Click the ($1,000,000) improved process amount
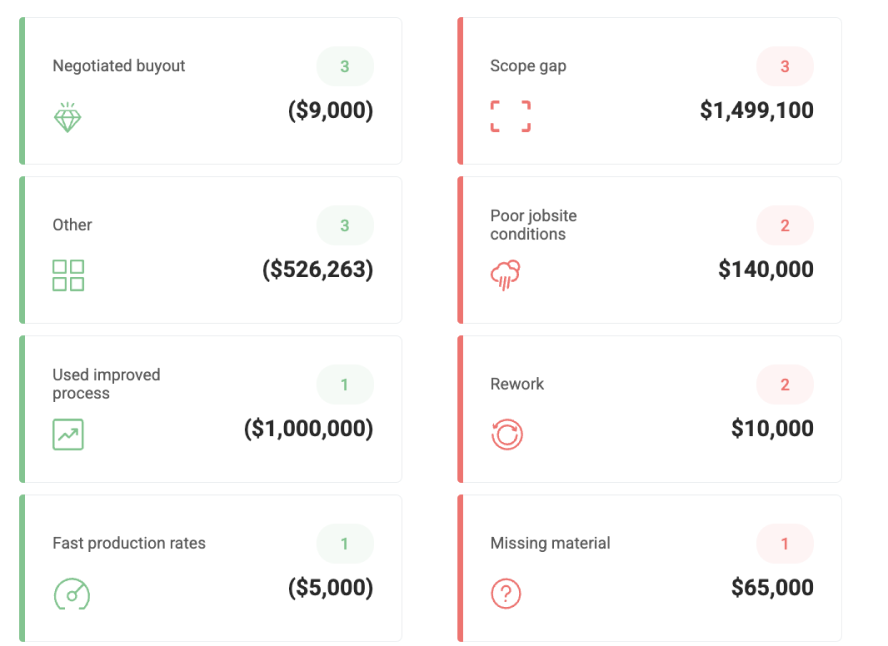Viewport: 888px width, 646px height. (x=309, y=428)
